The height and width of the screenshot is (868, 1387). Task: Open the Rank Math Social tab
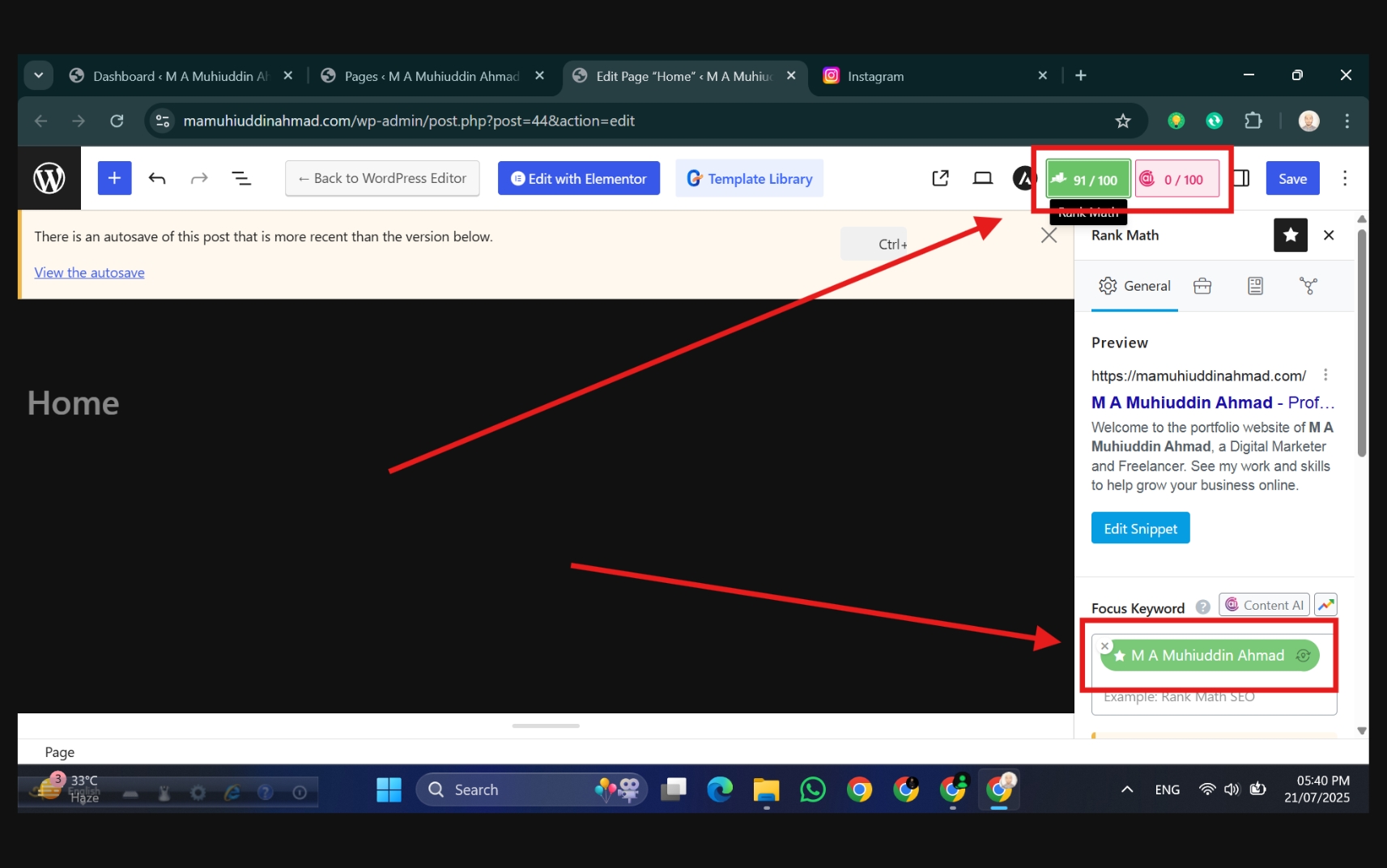pyautogui.click(x=1308, y=286)
